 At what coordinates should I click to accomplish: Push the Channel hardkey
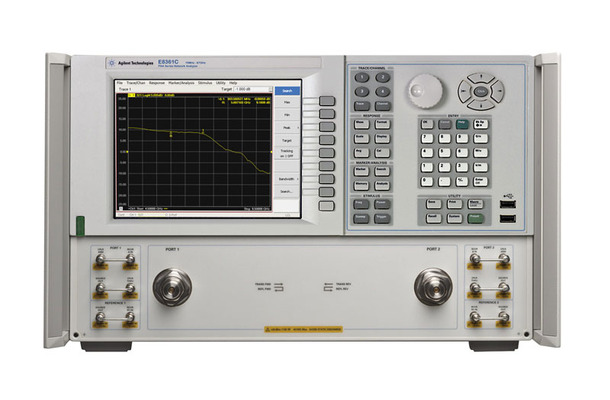pyautogui.click(x=382, y=106)
